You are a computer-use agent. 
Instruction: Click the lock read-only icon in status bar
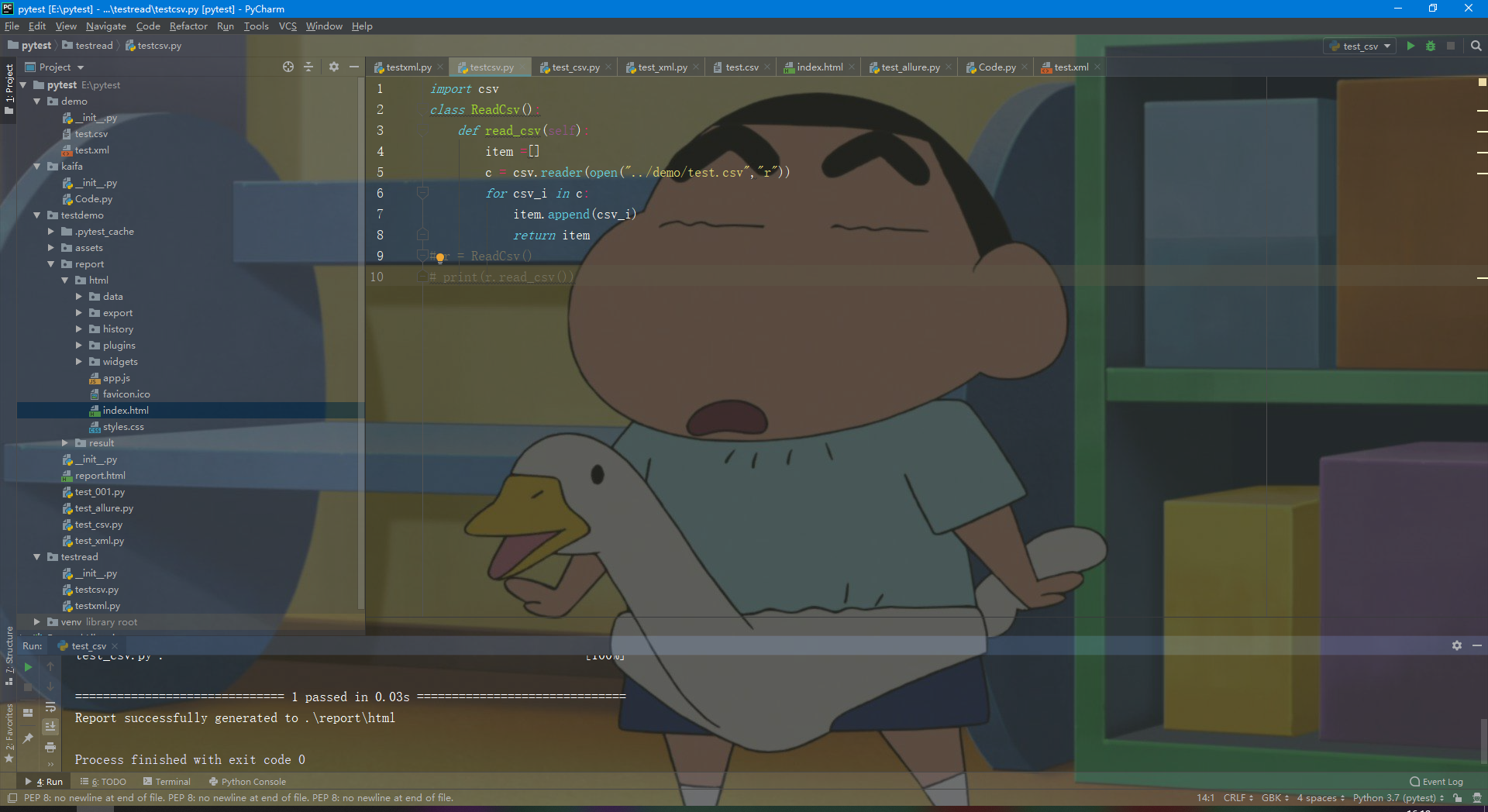[1458, 798]
